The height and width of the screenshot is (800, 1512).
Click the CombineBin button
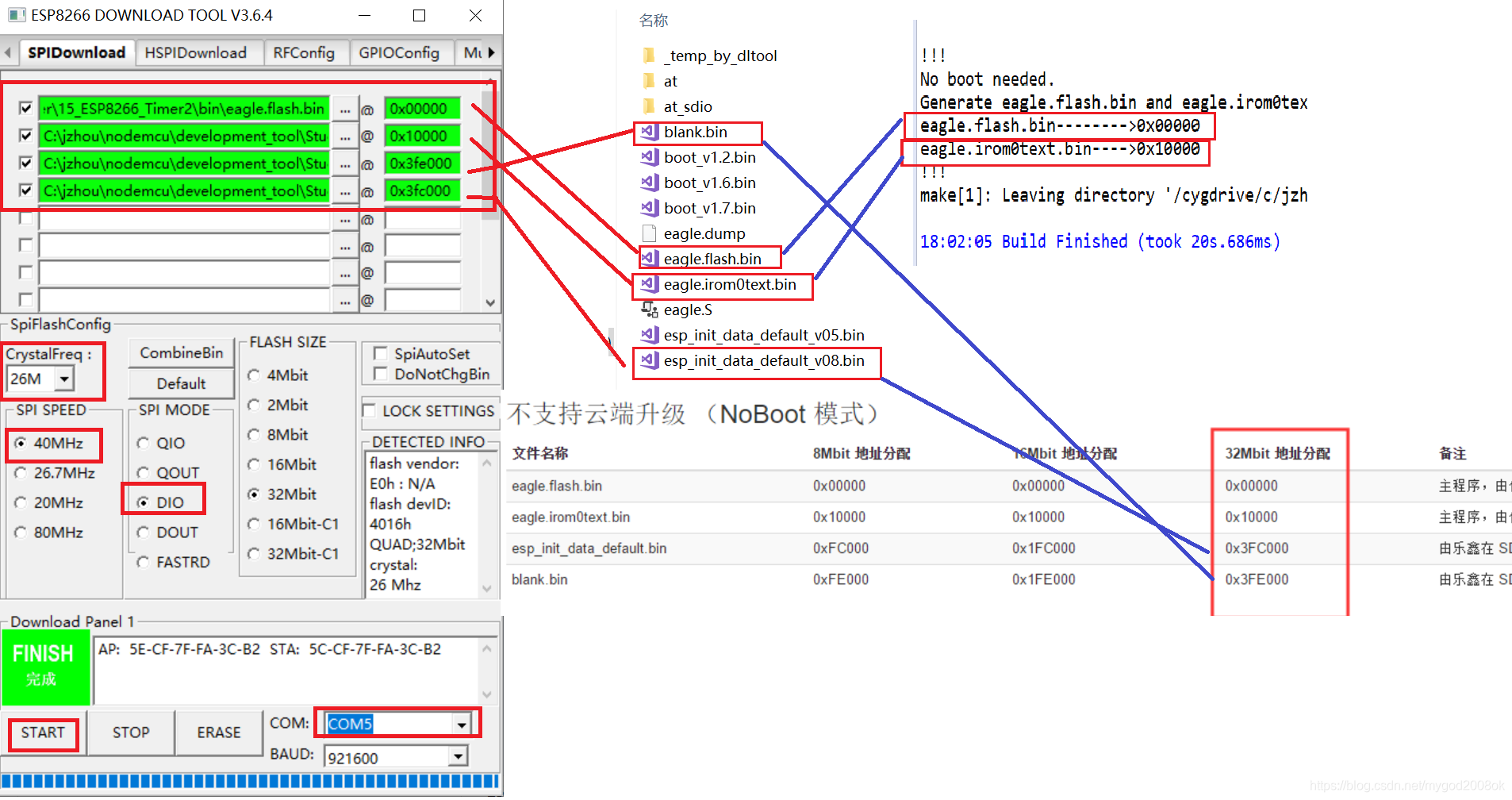pos(182,353)
